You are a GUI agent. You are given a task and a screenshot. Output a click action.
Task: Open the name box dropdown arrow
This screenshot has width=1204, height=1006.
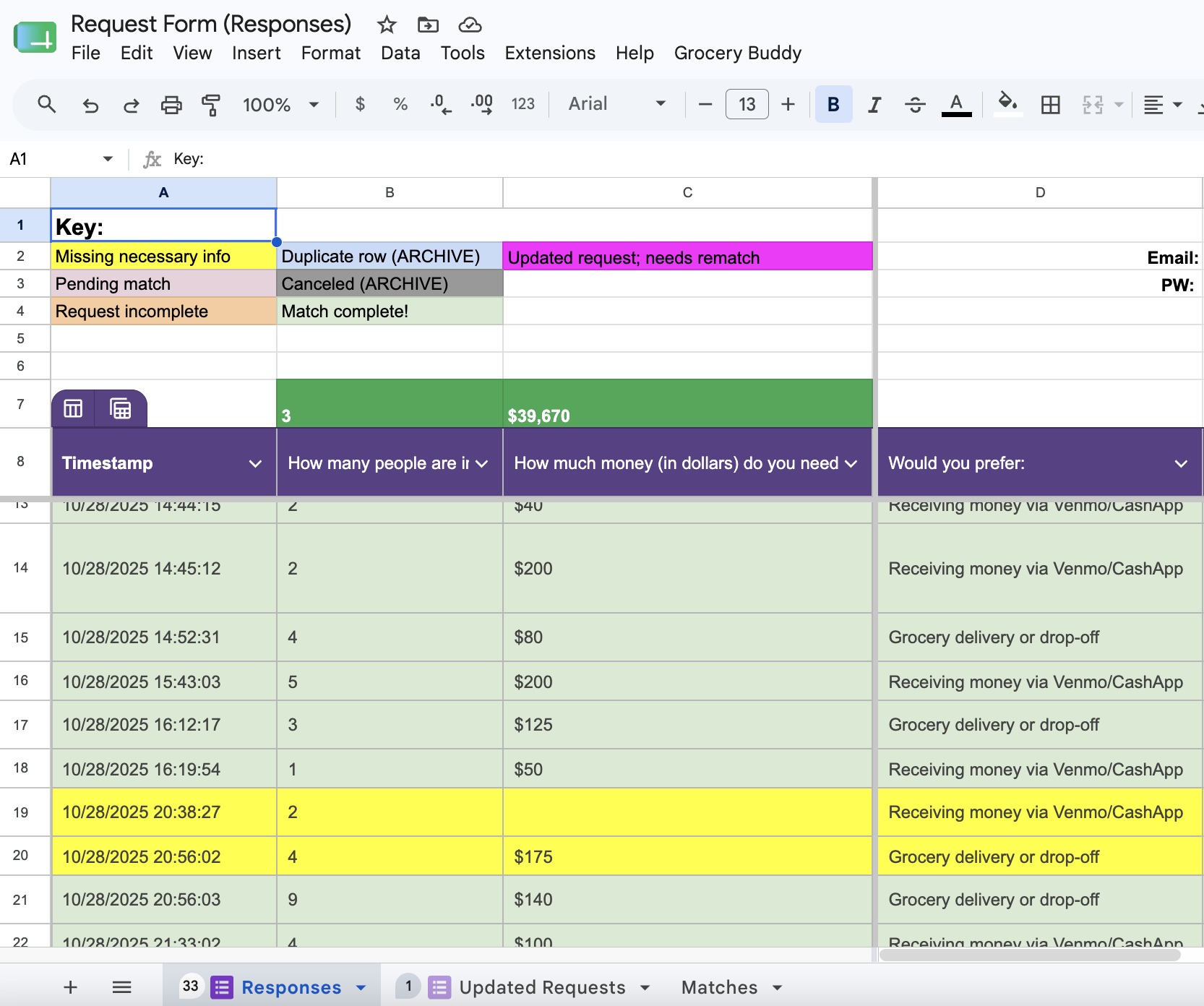pos(108,159)
